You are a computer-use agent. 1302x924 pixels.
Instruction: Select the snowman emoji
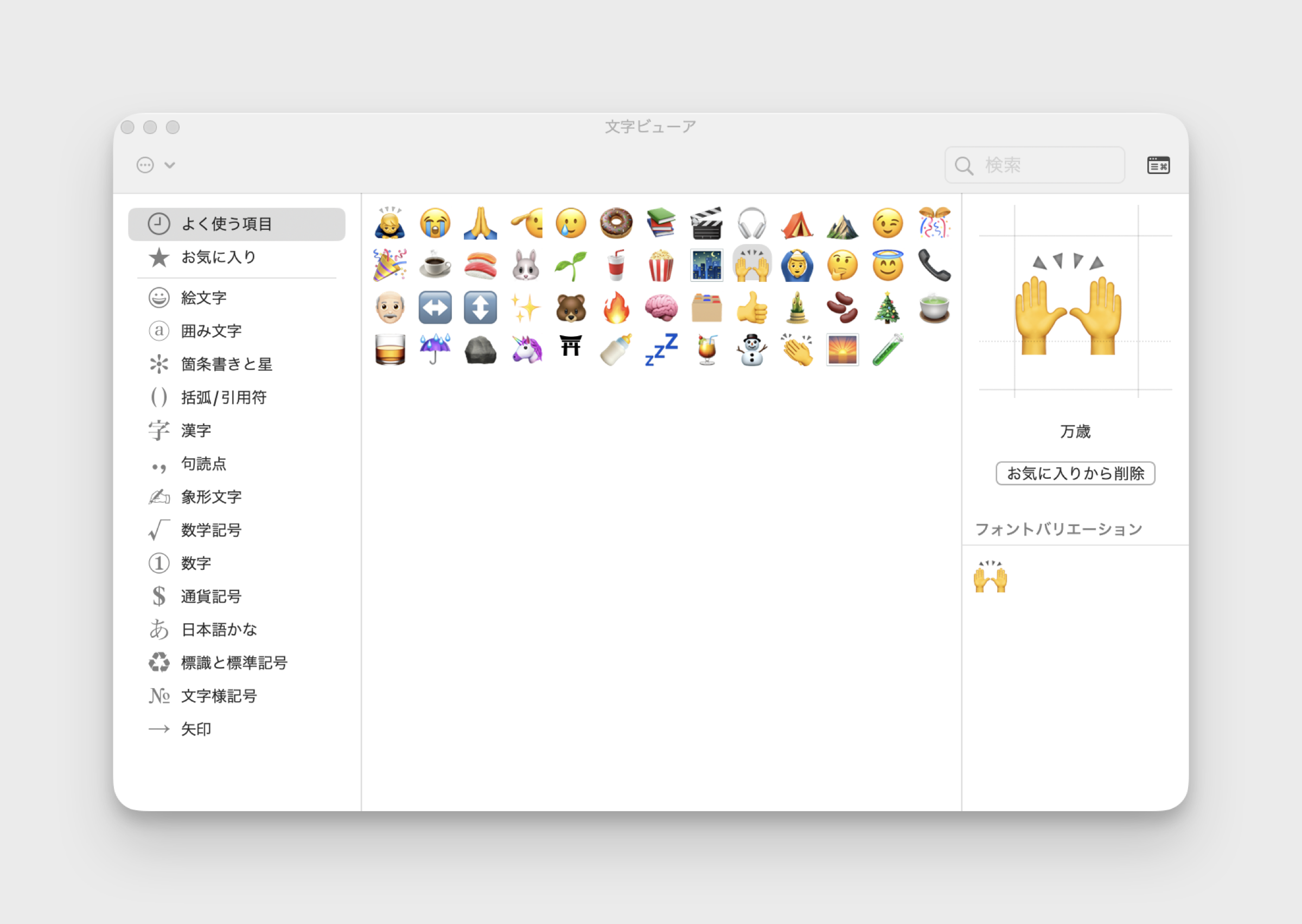coord(752,349)
